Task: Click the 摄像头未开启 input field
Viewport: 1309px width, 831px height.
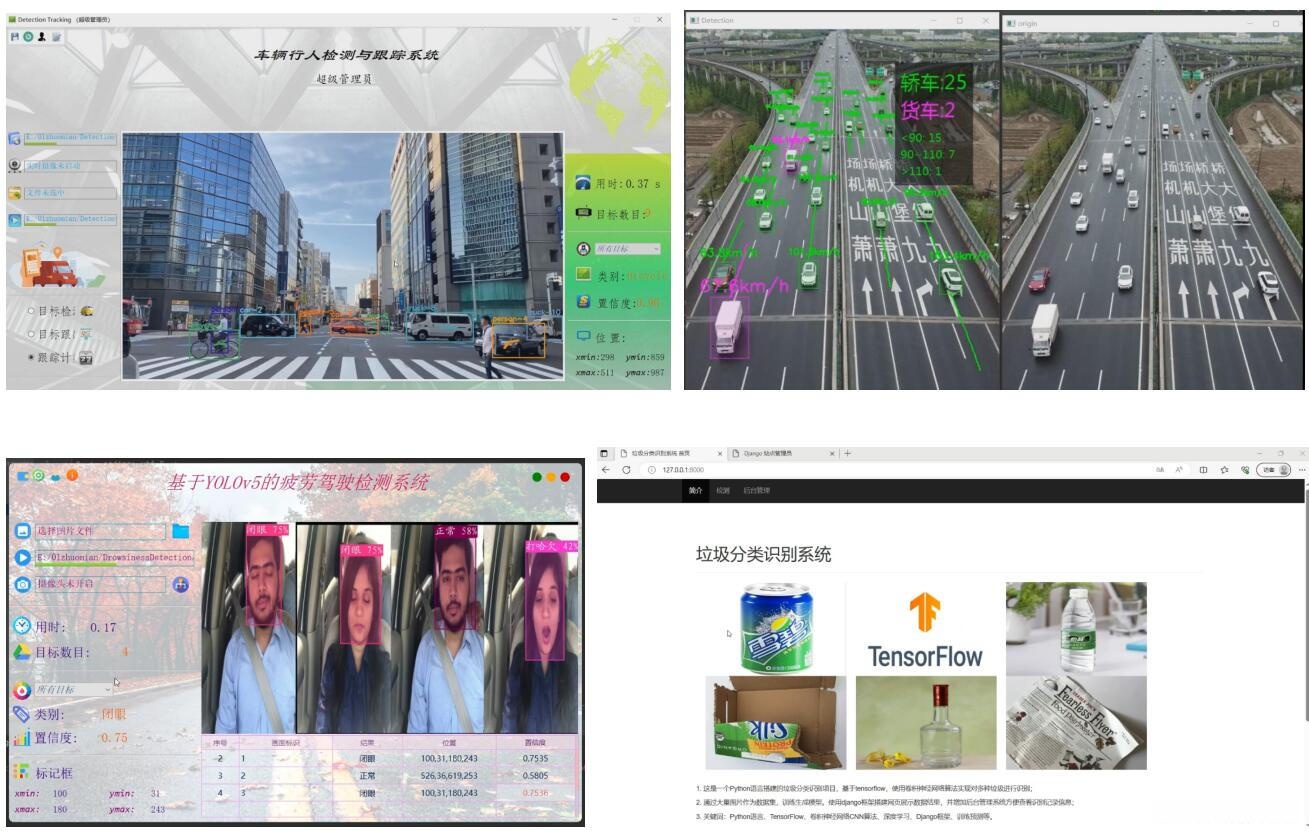Action: click(100, 584)
